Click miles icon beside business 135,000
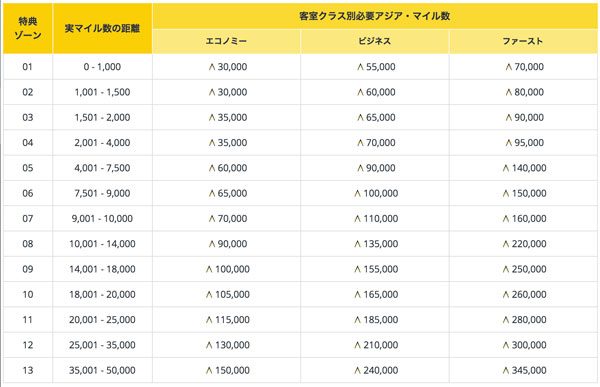The image size is (600, 387). pos(358,244)
